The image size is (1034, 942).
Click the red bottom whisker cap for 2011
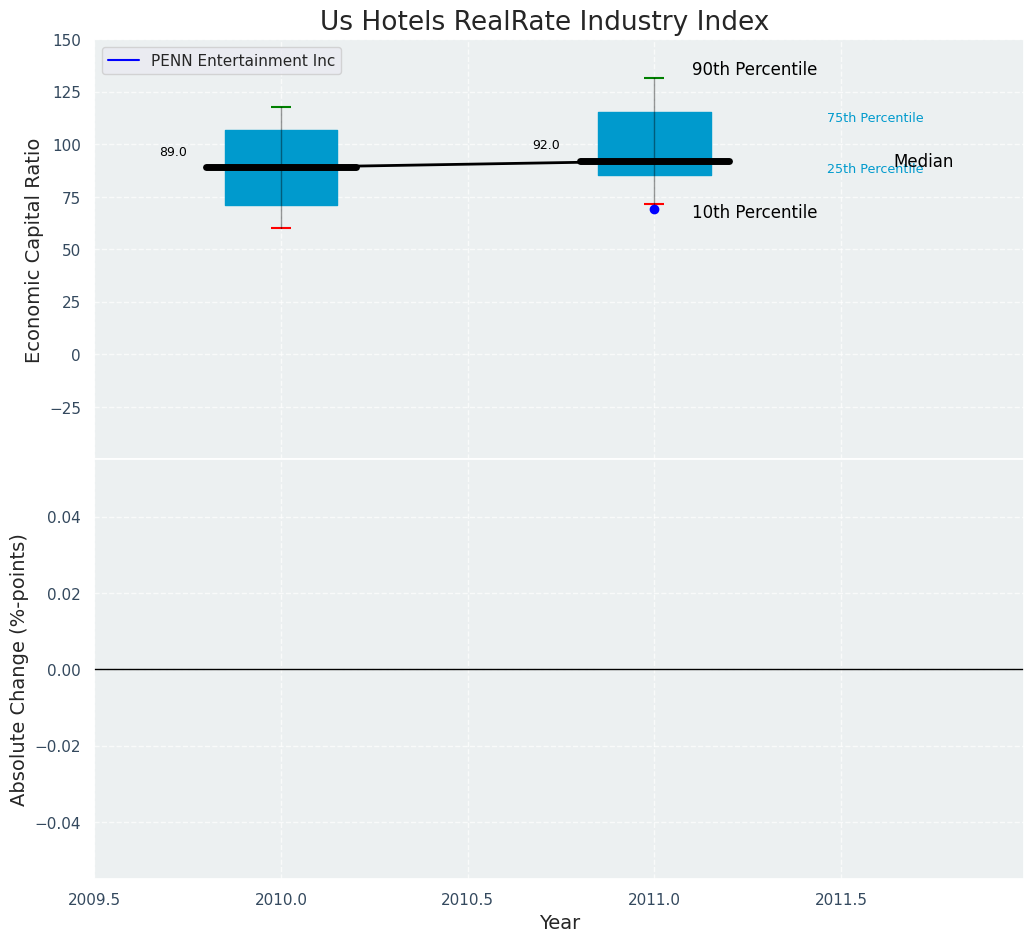[x=654, y=204]
